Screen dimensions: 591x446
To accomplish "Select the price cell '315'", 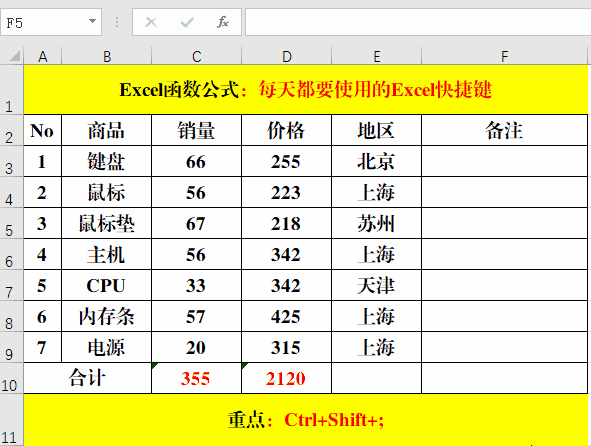I will [286, 347].
